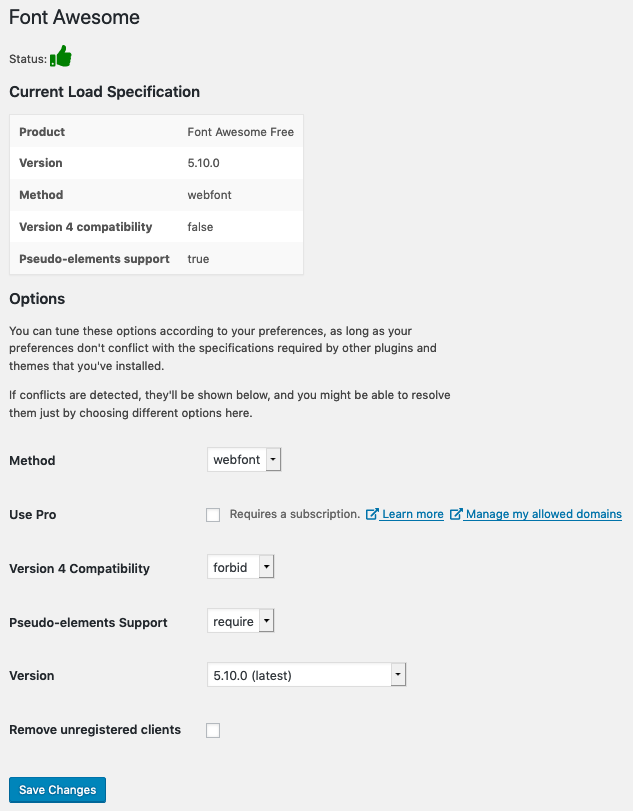Open the Pseudo-elements Support dropdown
This screenshot has width=633, height=811.
tap(240, 621)
